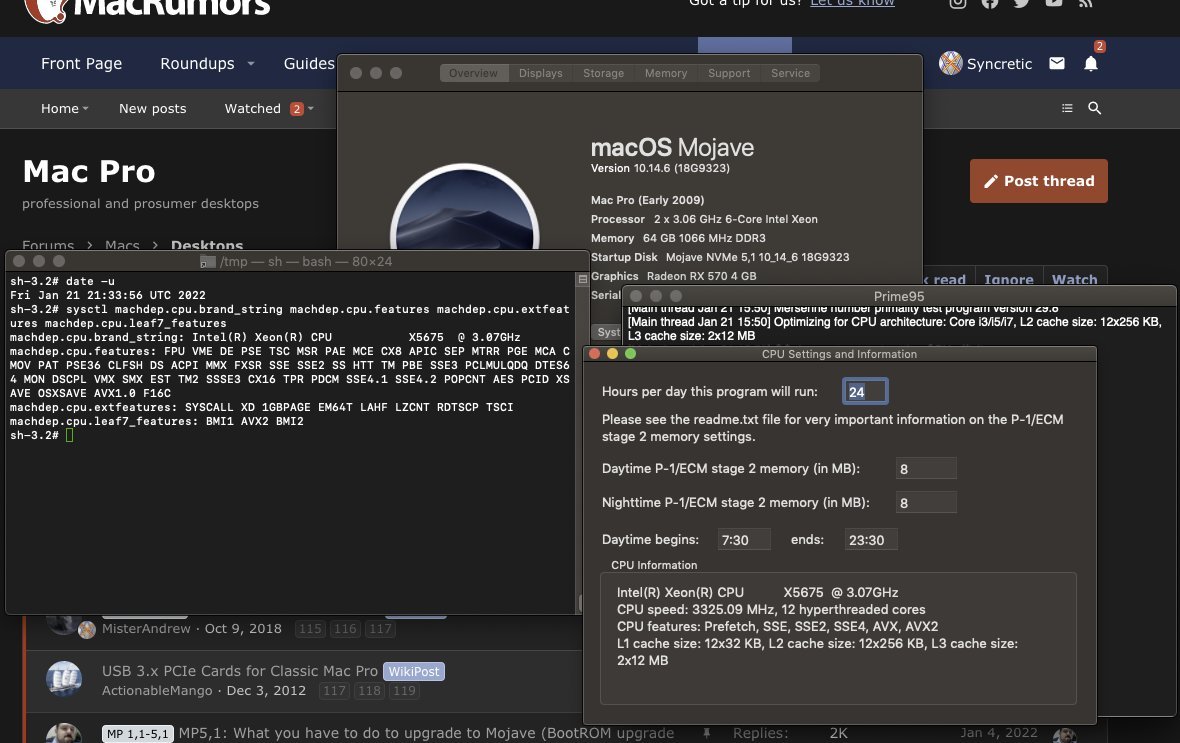Expand the Roundups dropdown arrow

point(251,64)
